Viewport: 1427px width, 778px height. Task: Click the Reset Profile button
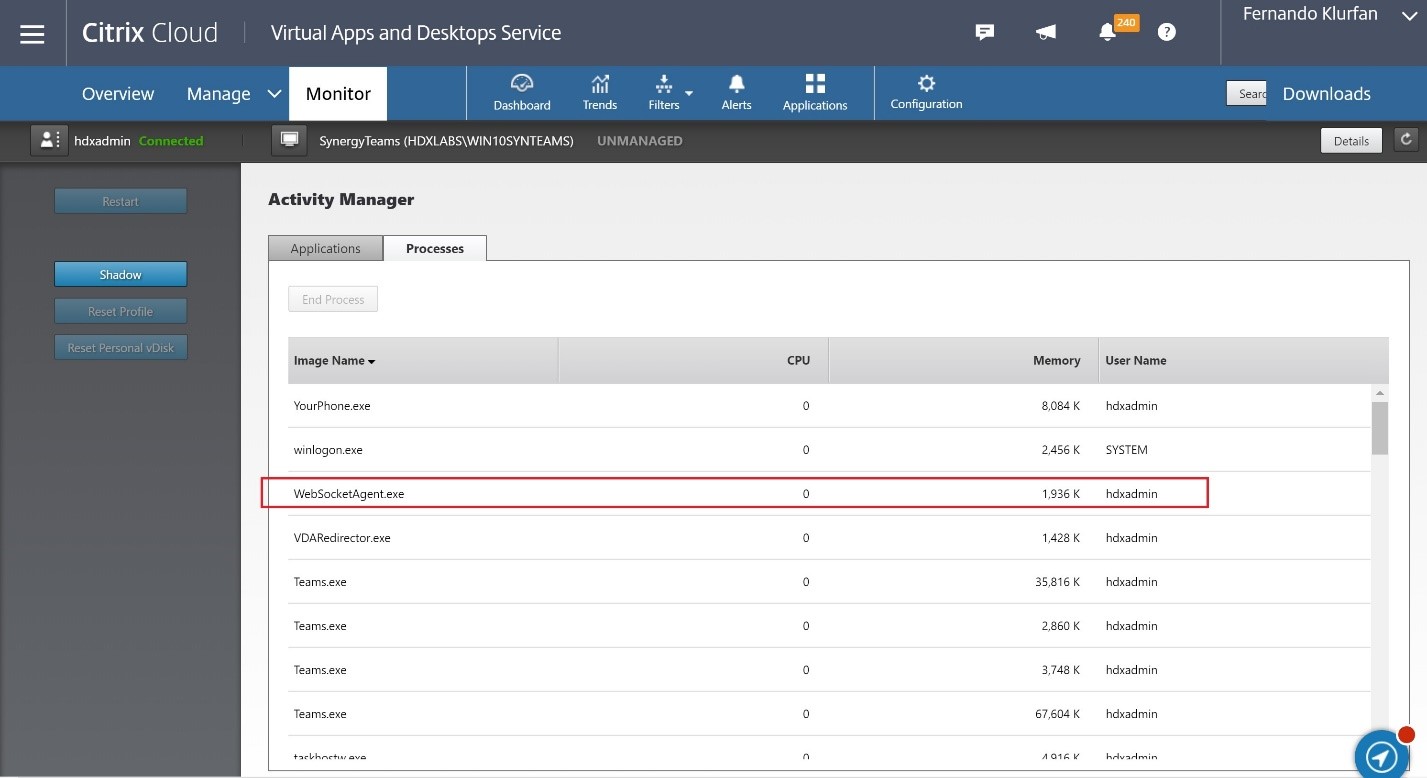[x=120, y=311]
